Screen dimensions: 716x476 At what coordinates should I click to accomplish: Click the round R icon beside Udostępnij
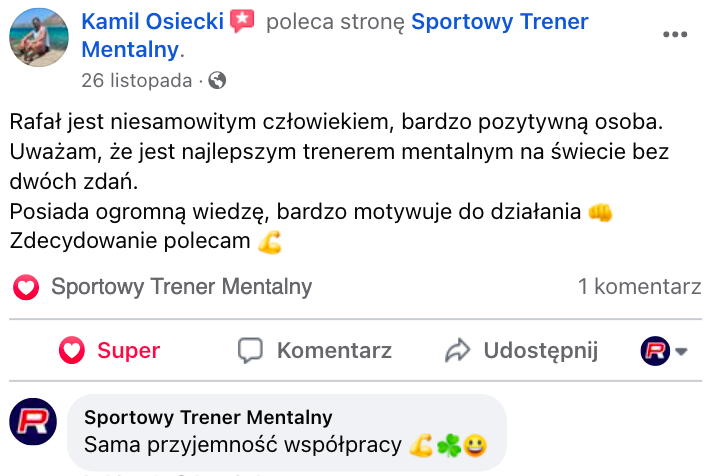point(655,351)
